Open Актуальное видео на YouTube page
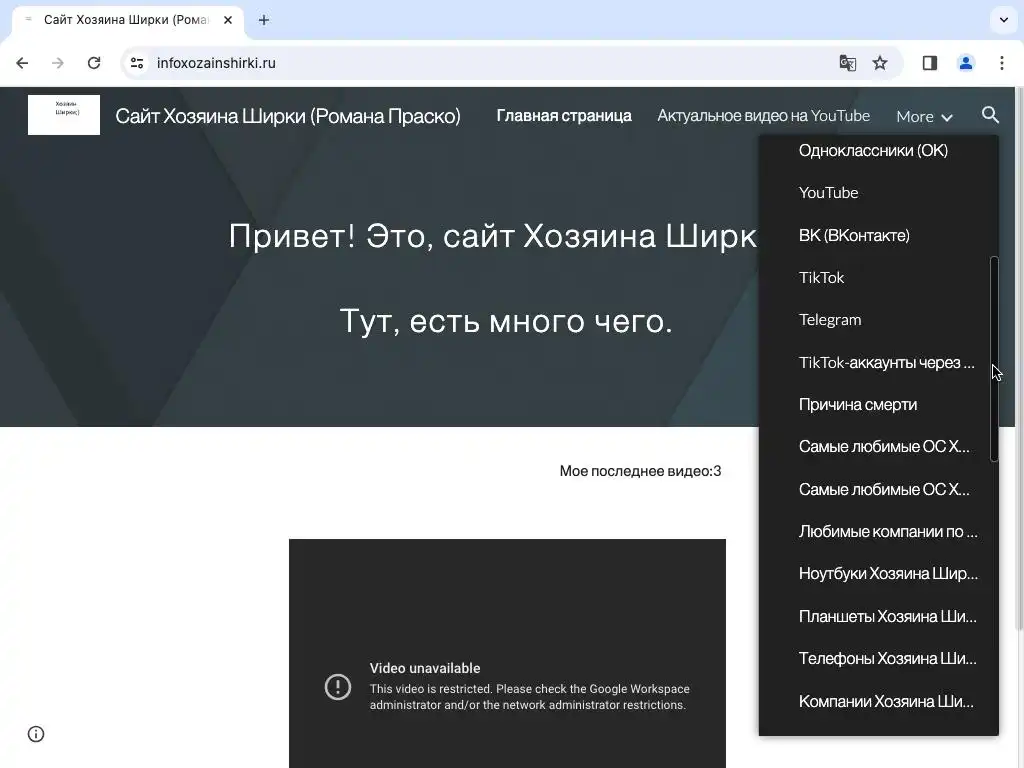1024x768 pixels. point(763,116)
